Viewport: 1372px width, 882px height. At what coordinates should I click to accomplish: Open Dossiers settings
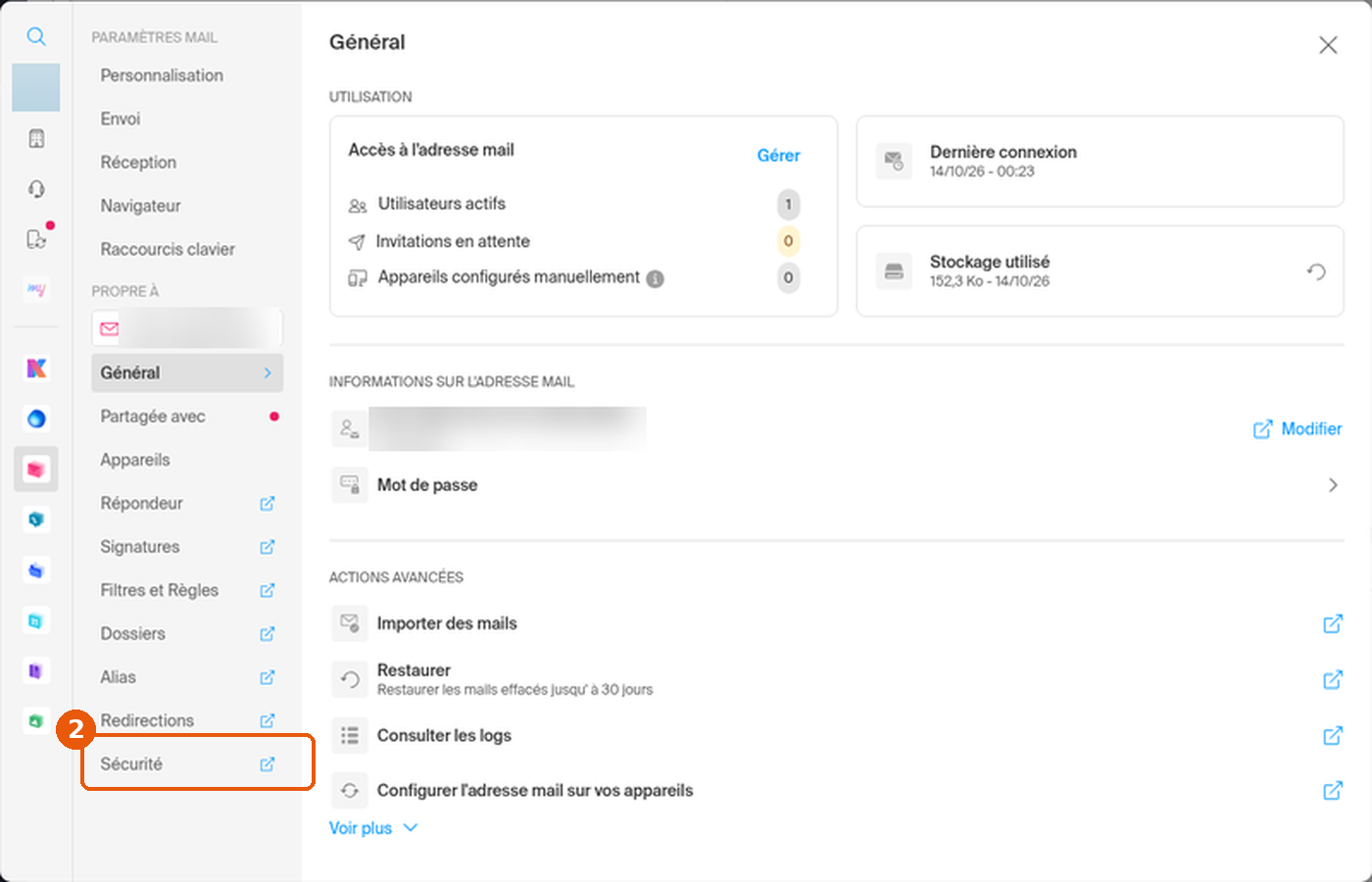pos(132,634)
